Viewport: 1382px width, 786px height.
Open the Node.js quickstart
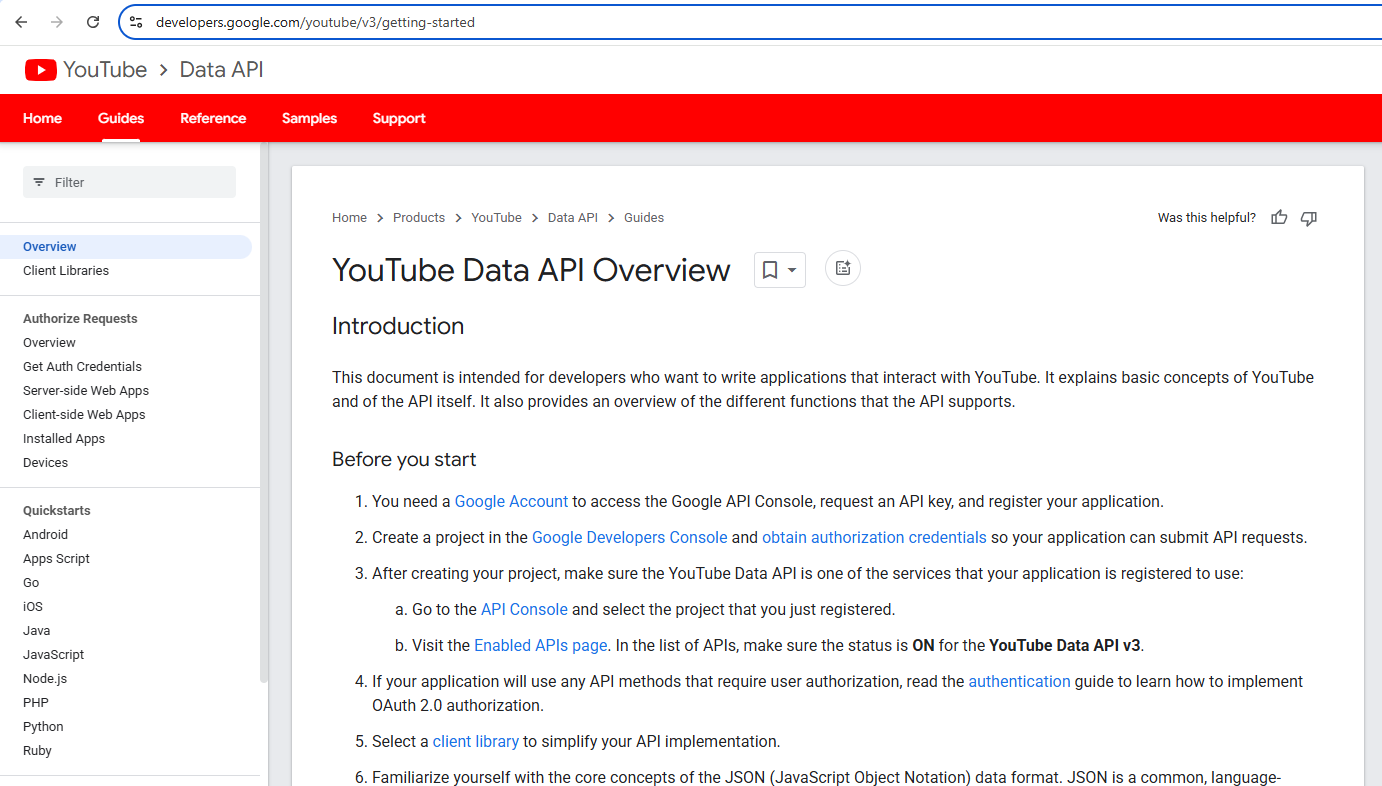point(45,679)
